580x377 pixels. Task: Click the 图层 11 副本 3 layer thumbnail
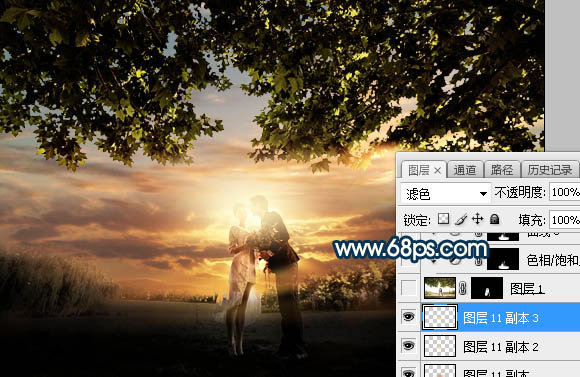pyautogui.click(x=440, y=317)
